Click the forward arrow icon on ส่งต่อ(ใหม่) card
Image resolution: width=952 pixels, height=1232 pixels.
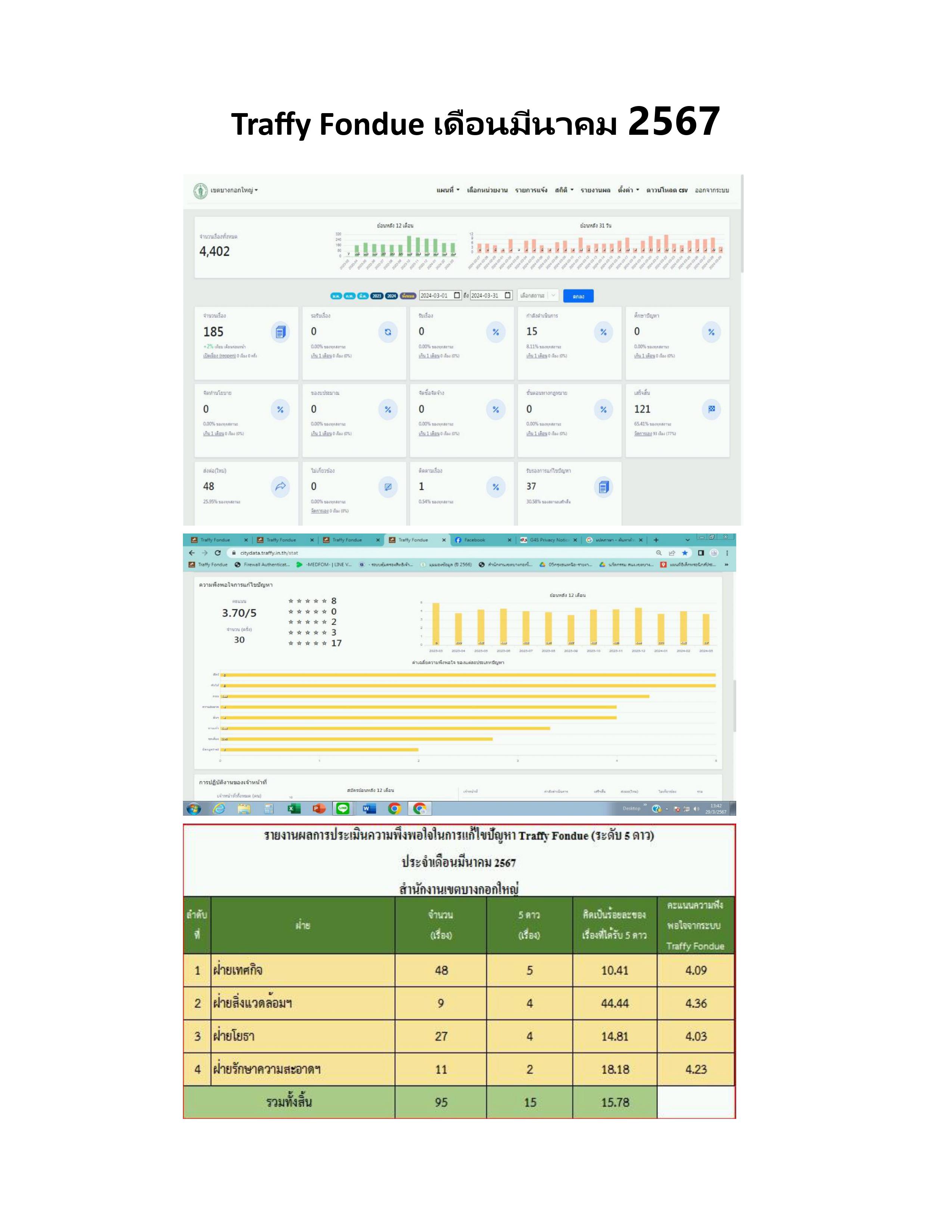pos(280,487)
